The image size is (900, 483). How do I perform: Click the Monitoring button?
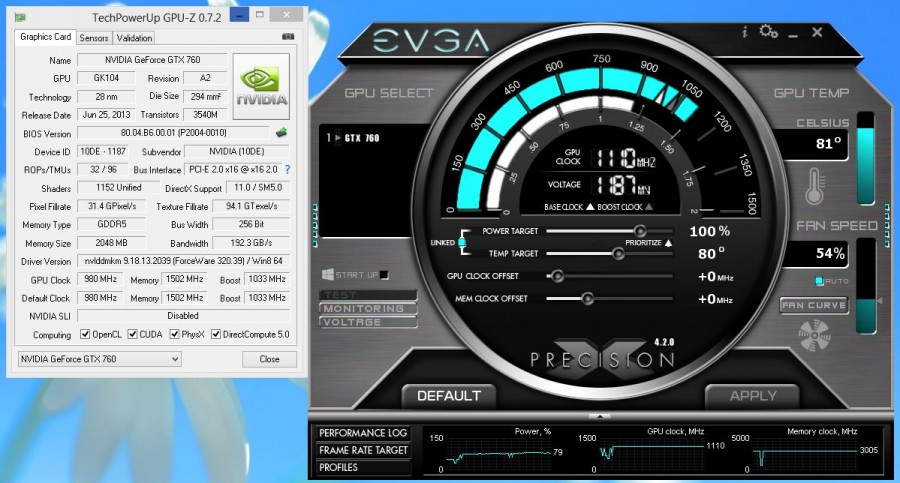click(x=368, y=308)
